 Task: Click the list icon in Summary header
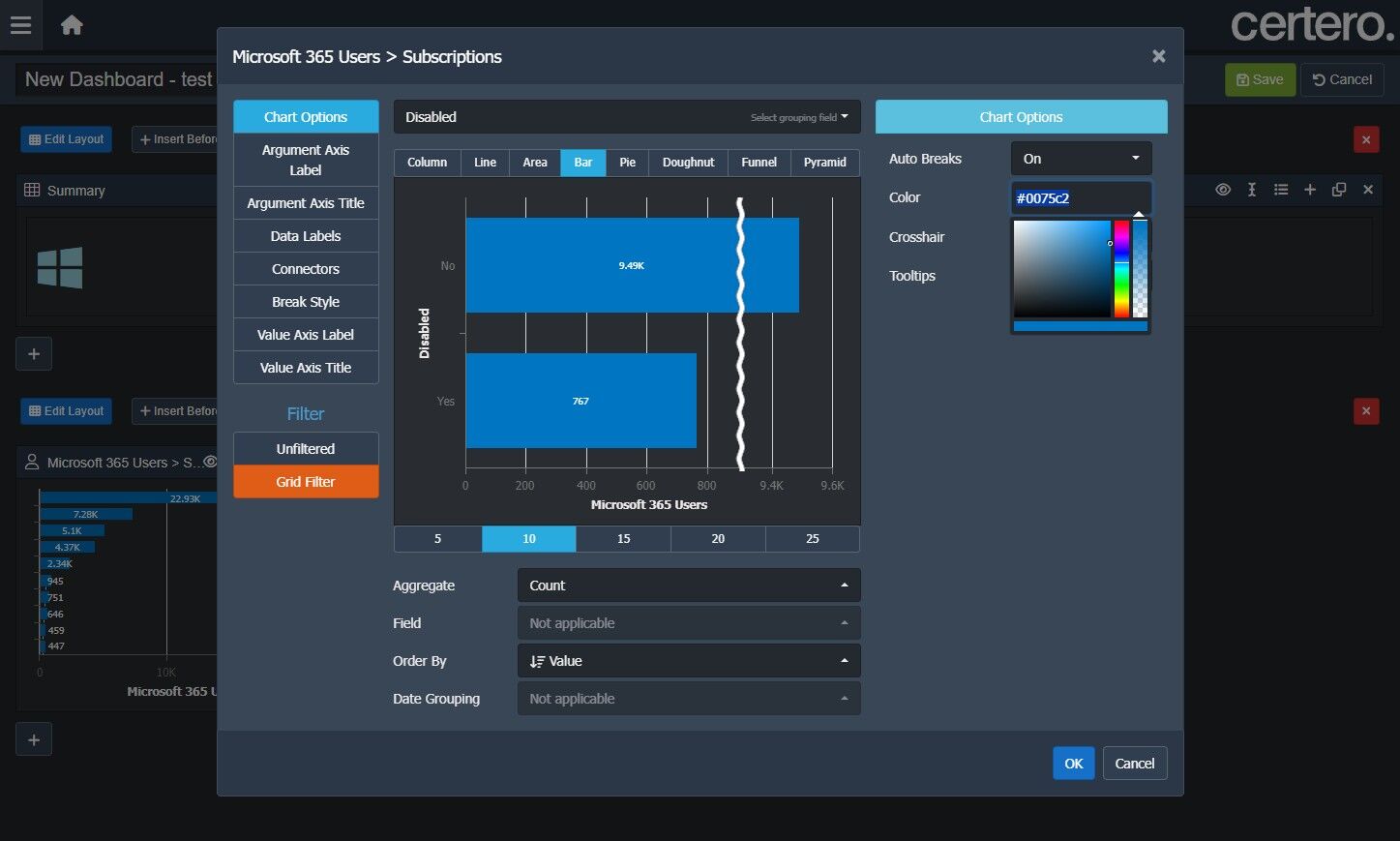pyautogui.click(x=1281, y=190)
